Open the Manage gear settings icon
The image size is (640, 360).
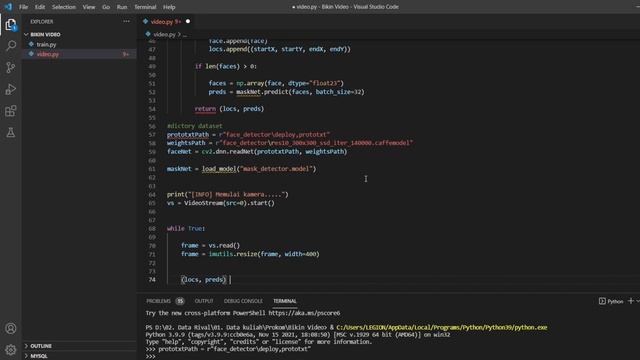pos(11,350)
